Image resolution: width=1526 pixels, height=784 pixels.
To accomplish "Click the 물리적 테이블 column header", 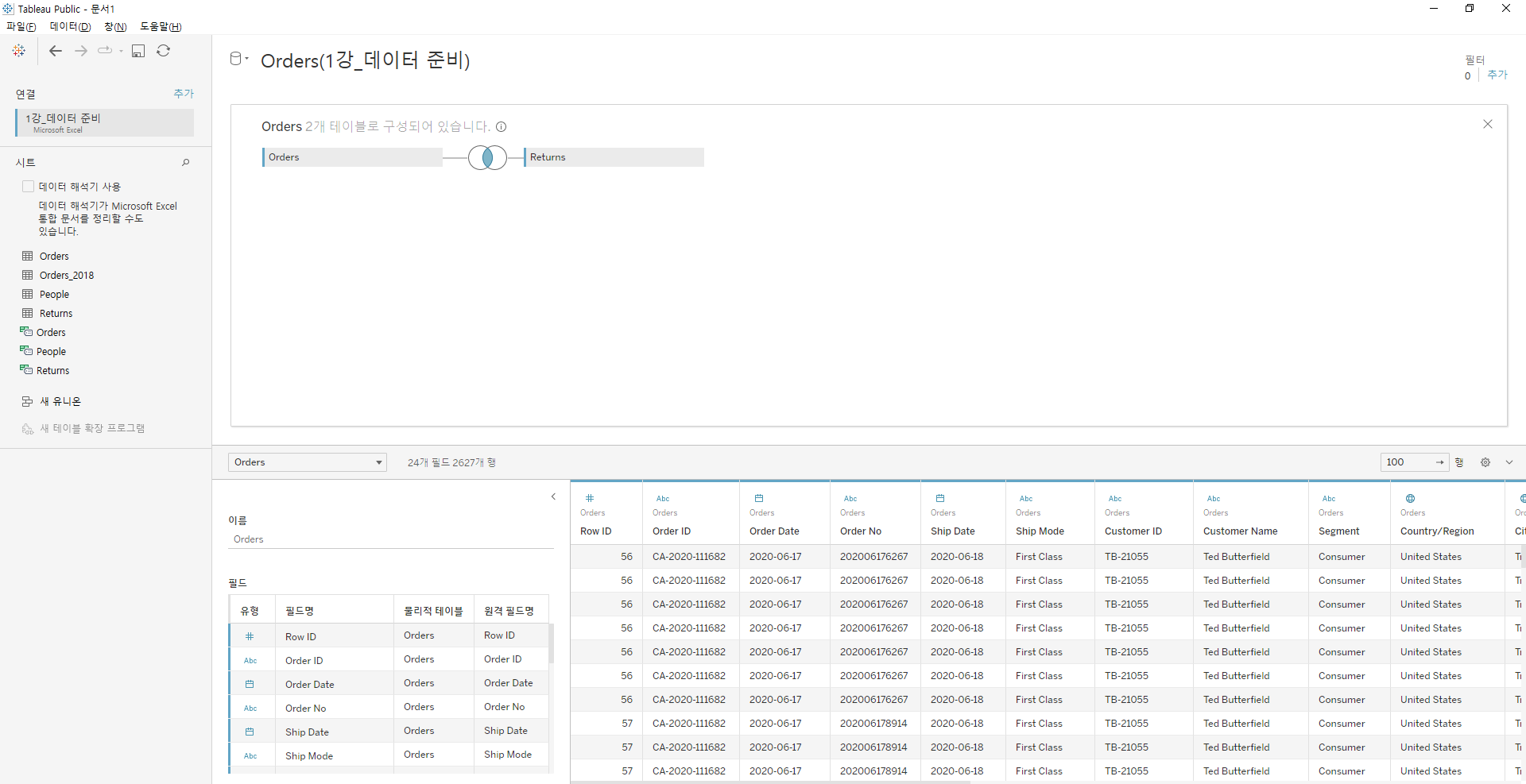I will click(433, 611).
